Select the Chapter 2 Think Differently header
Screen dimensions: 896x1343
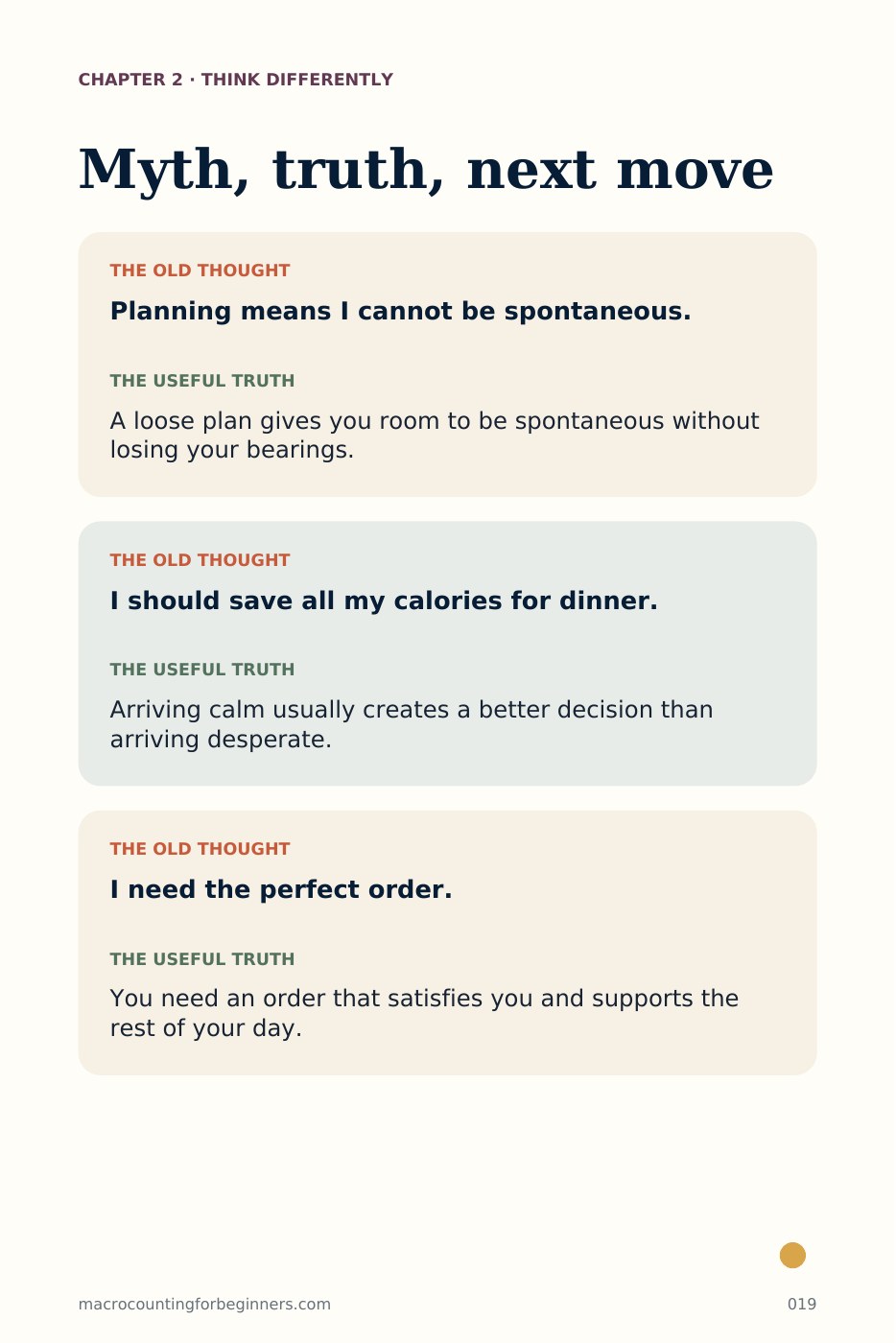pyautogui.click(x=236, y=80)
